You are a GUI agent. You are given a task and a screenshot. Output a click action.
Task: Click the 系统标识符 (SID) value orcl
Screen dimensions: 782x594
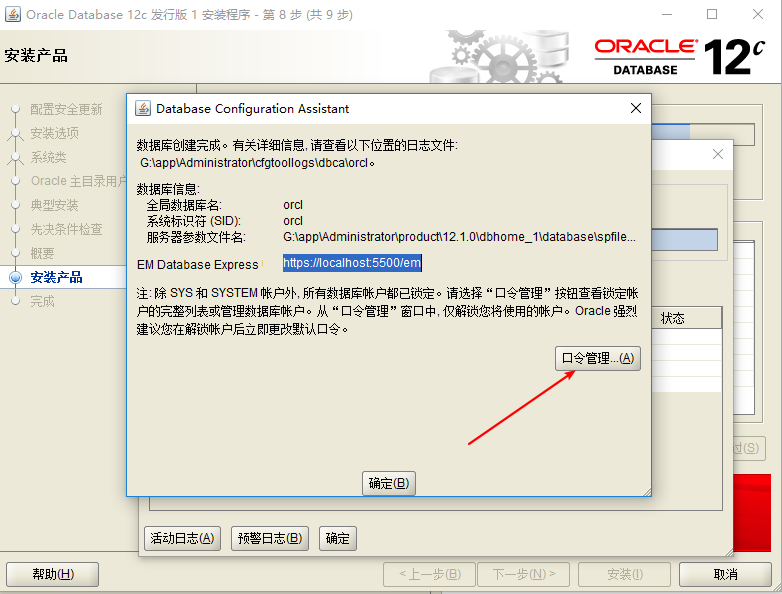(293, 221)
